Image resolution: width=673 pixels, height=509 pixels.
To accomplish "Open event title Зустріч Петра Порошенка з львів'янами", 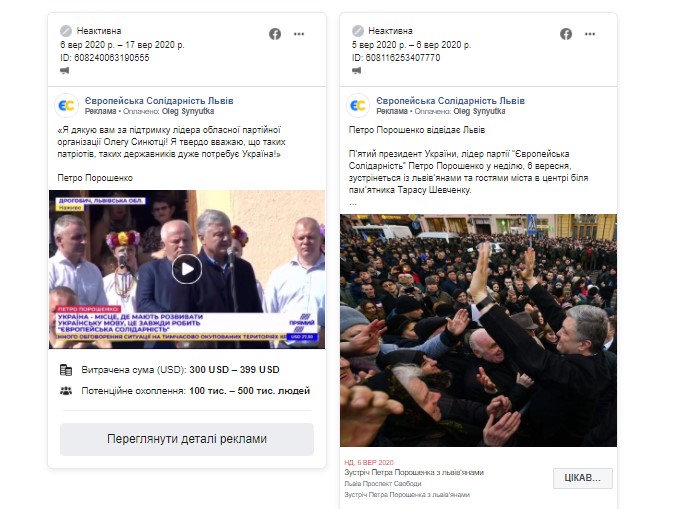I will coord(414,473).
